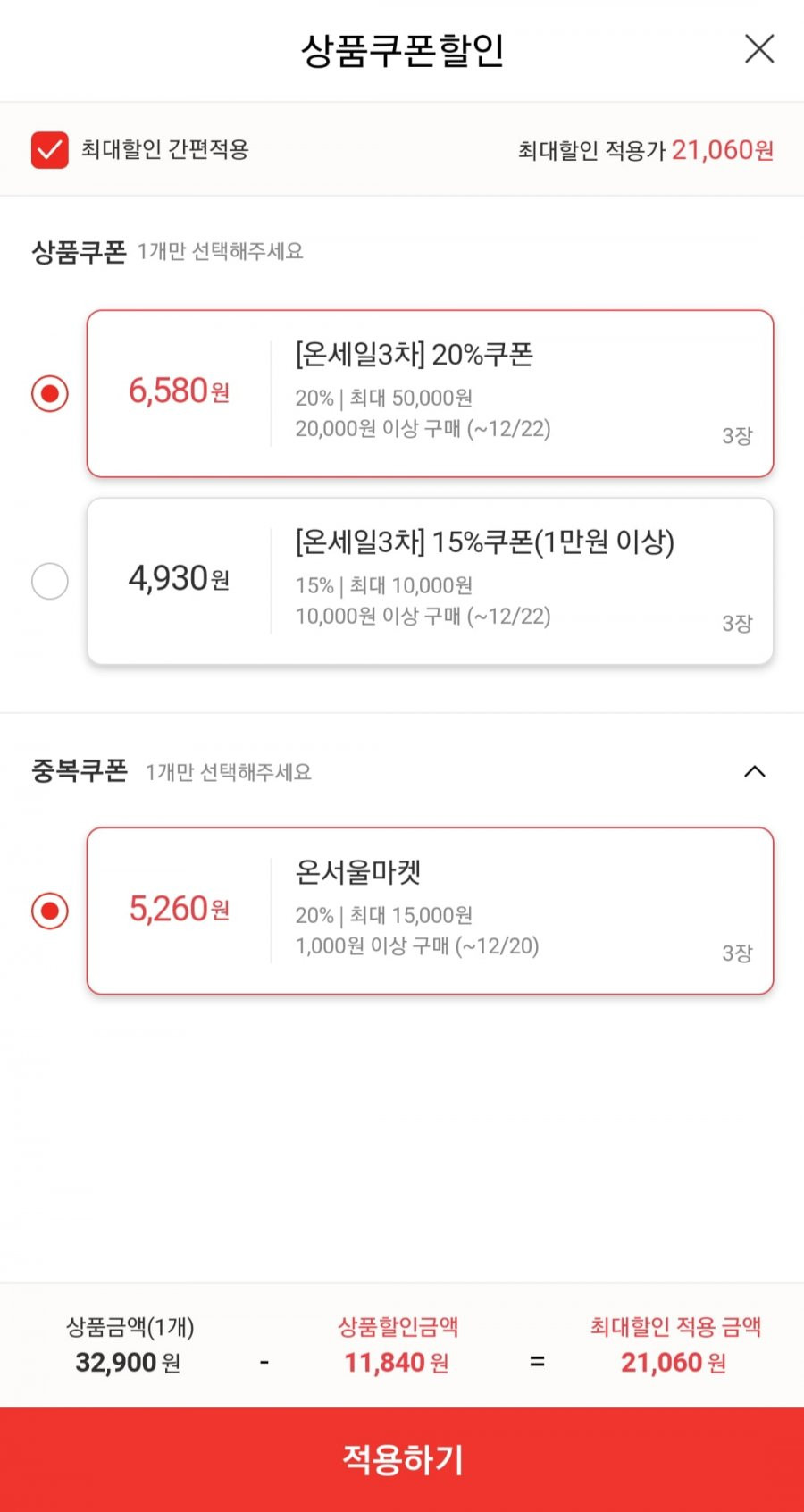Click the 상품금액 32,900원 summary
804x1512 pixels.
coord(130,1345)
